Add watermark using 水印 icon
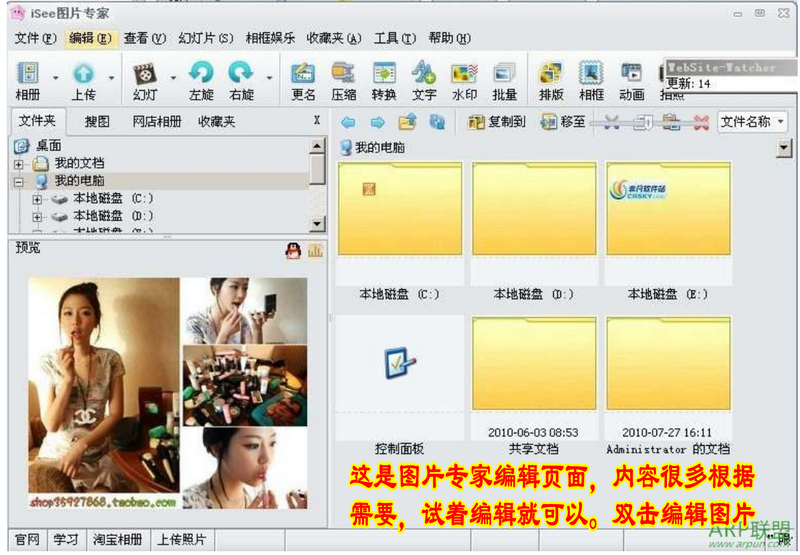Image resolution: width=800 pixels, height=555 pixels. point(464,81)
